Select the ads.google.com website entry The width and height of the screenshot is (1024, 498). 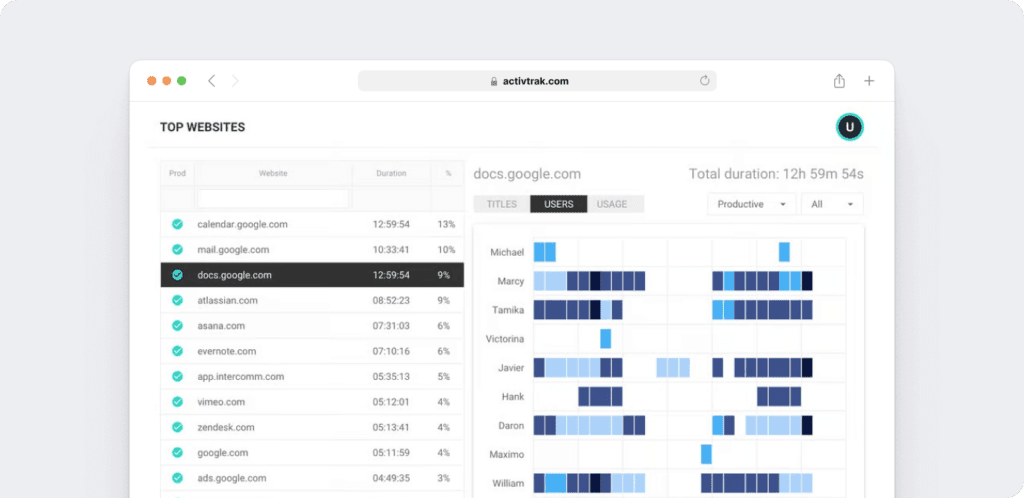coord(232,478)
